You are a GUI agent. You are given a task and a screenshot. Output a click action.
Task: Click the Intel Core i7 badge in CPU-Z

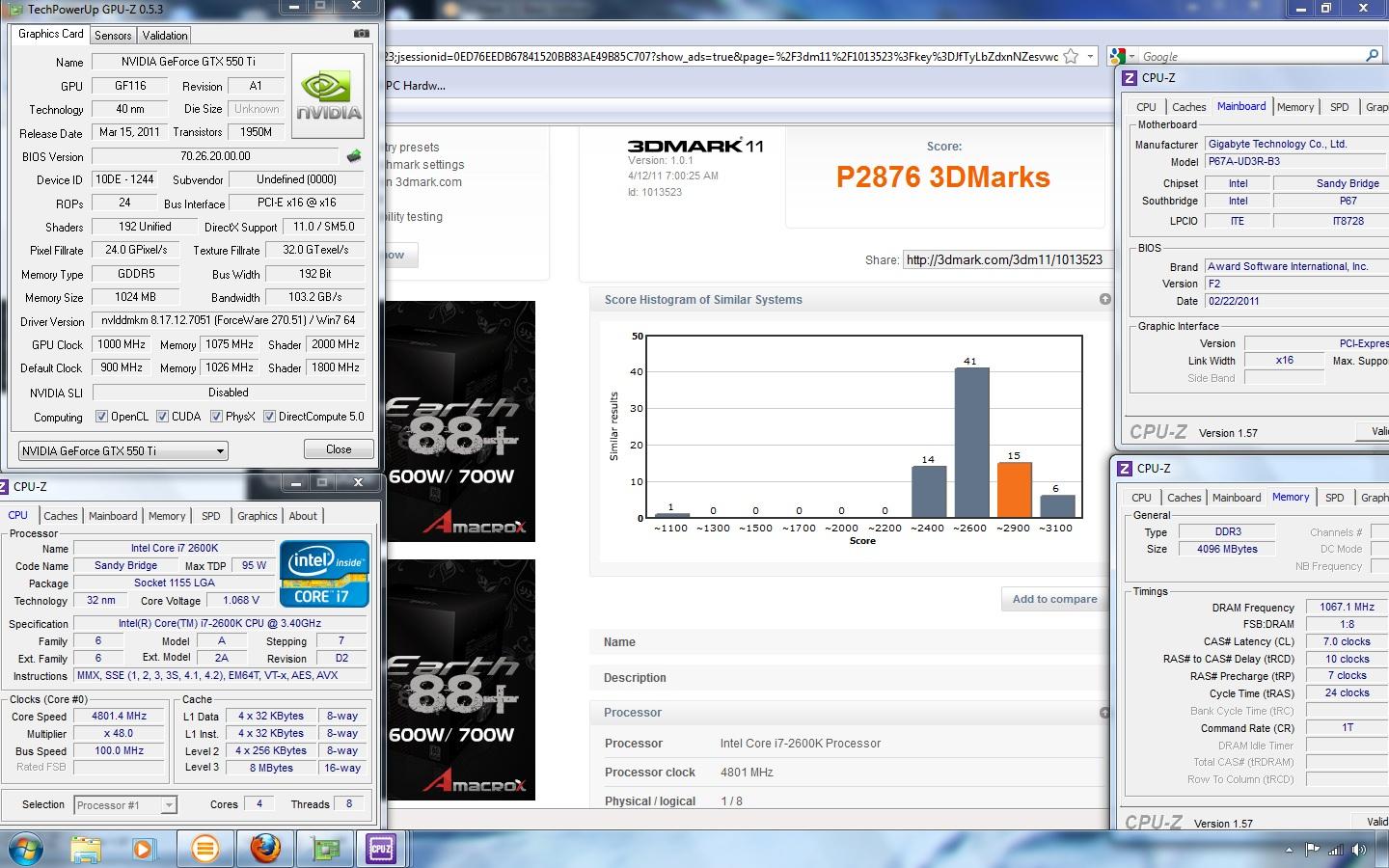click(324, 574)
